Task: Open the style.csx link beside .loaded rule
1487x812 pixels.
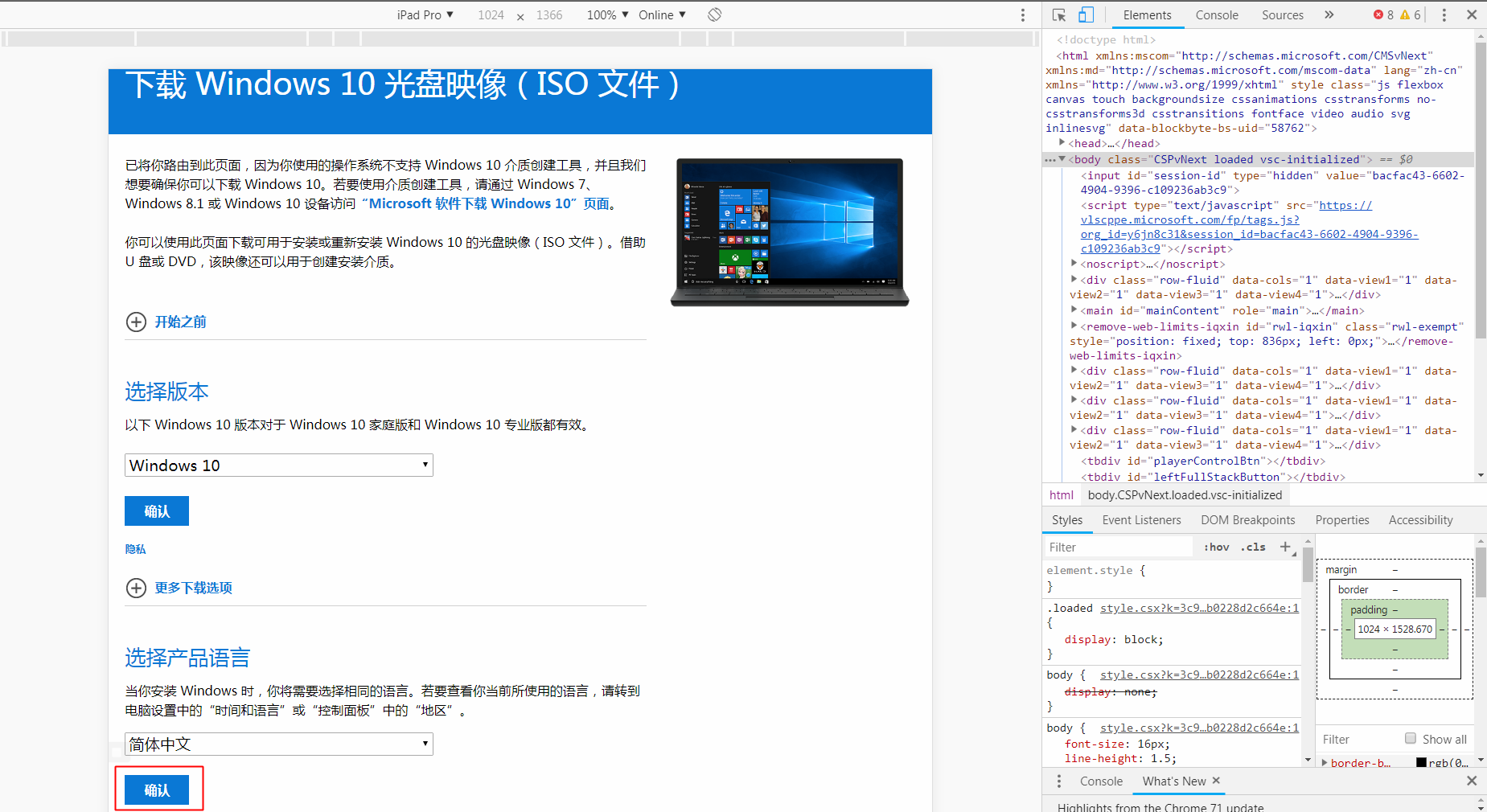Action: pos(1199,608)
